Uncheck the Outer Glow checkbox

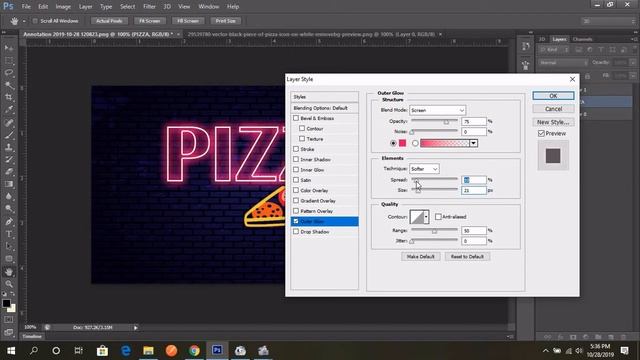(x=296, y=221)
